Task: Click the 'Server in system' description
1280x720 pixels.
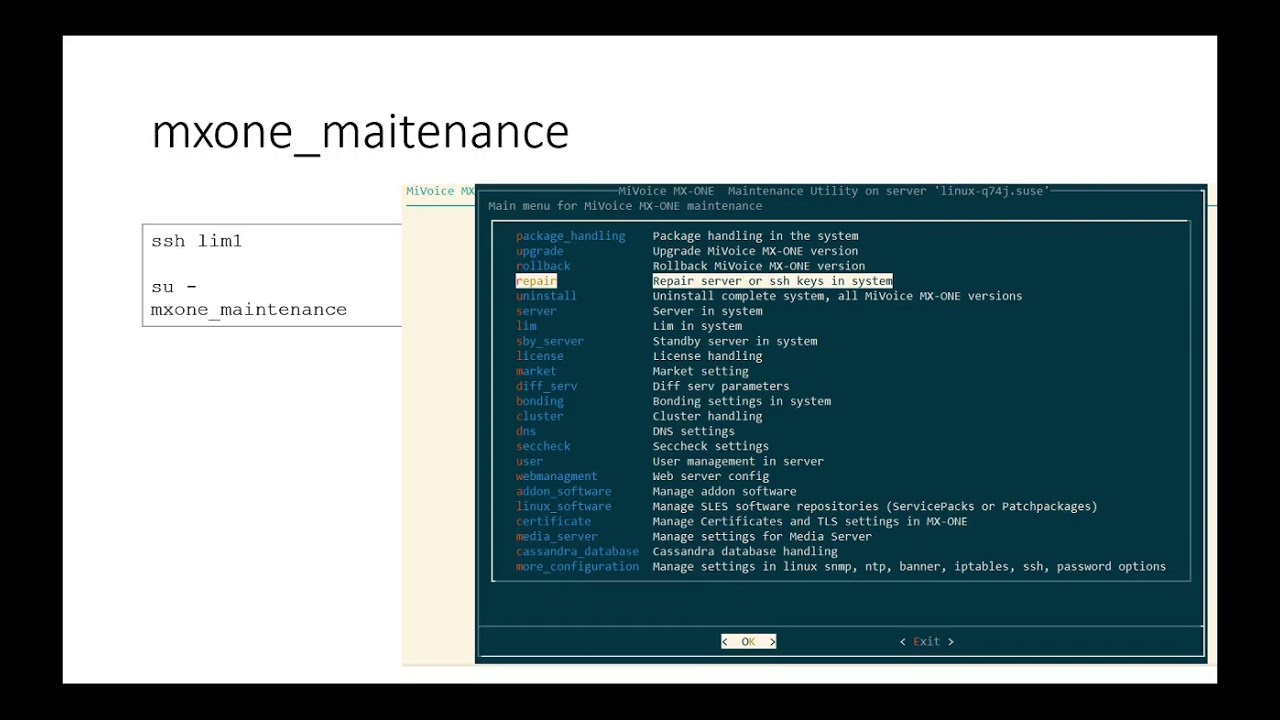Action: pos(707,311)
